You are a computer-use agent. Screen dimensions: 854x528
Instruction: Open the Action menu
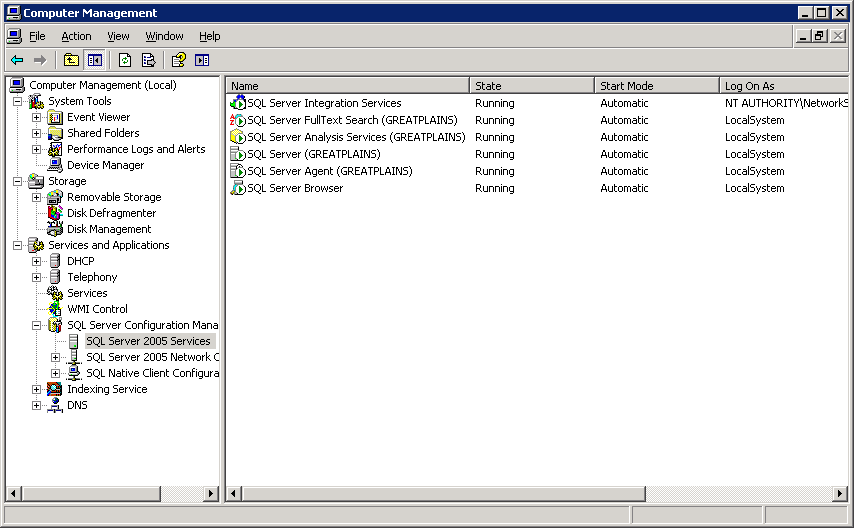76,36
